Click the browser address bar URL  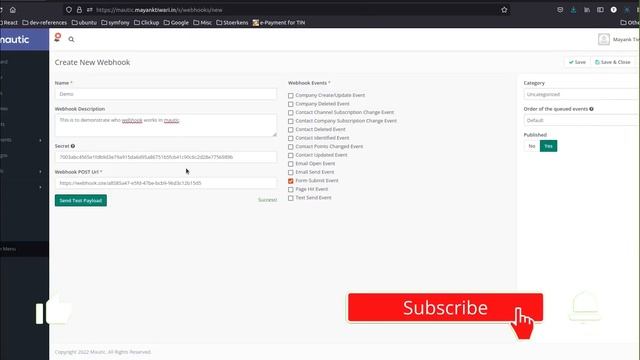click(x=159, y=10)
